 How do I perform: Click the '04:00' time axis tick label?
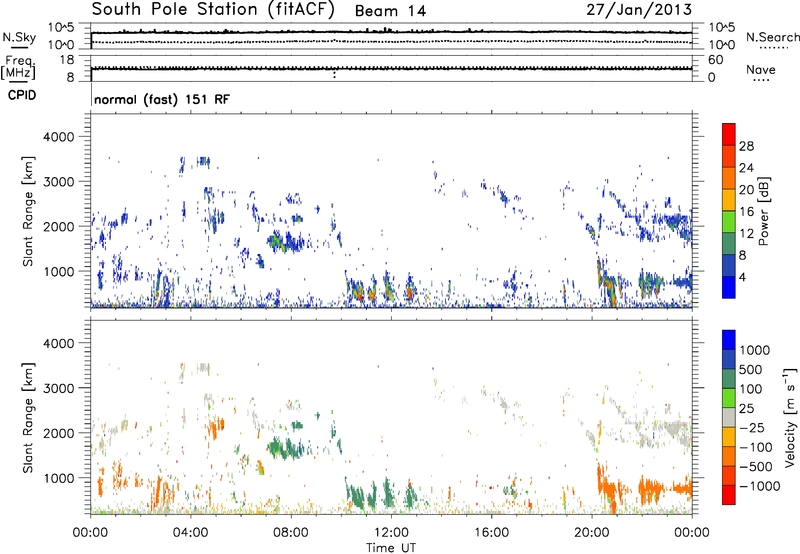pos(190,533)
